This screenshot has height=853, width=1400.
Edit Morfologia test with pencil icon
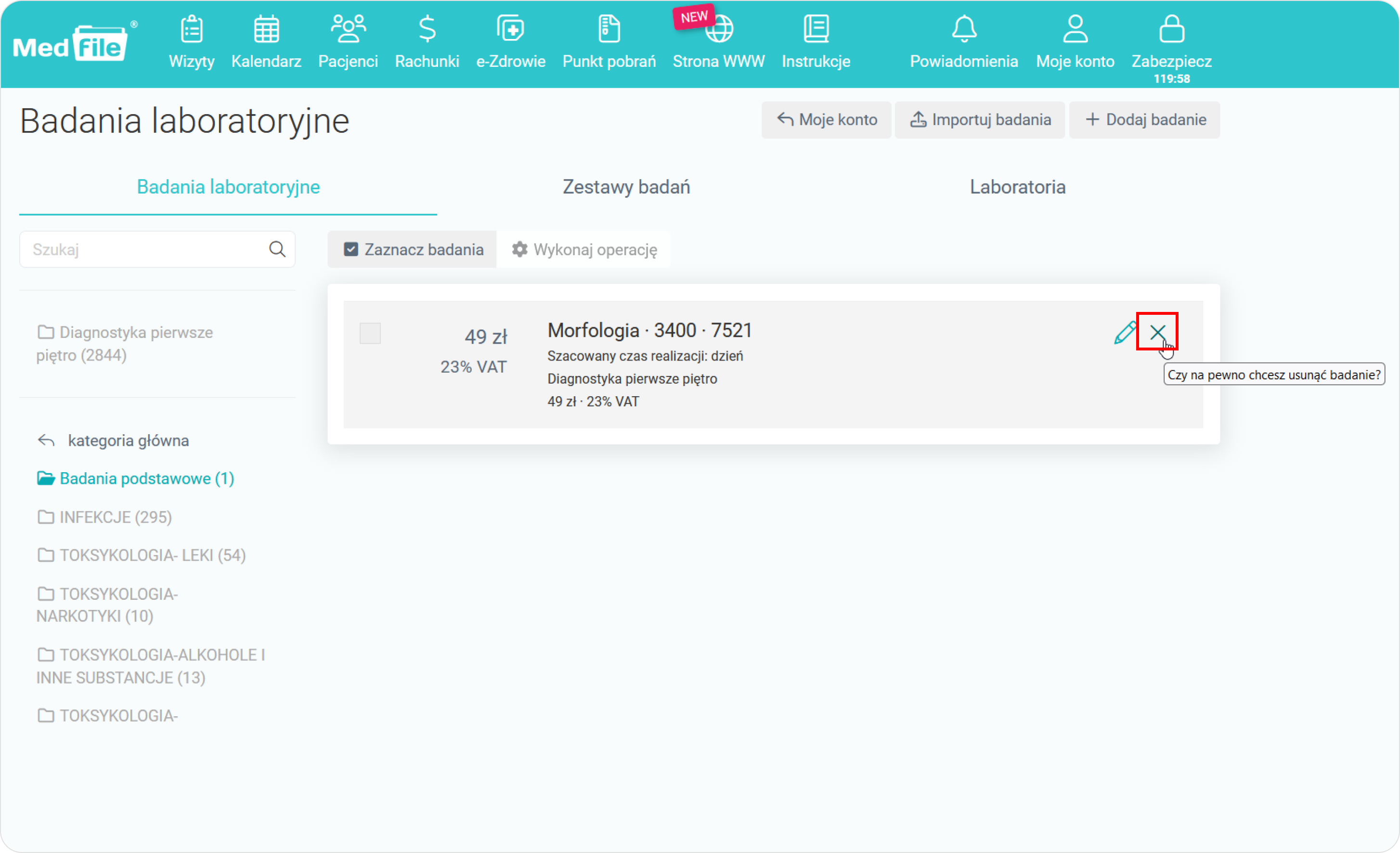[1125, 332]
